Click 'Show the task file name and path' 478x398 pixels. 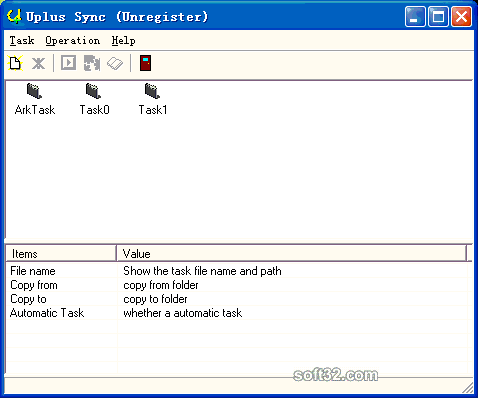click(x=202, y=271)
